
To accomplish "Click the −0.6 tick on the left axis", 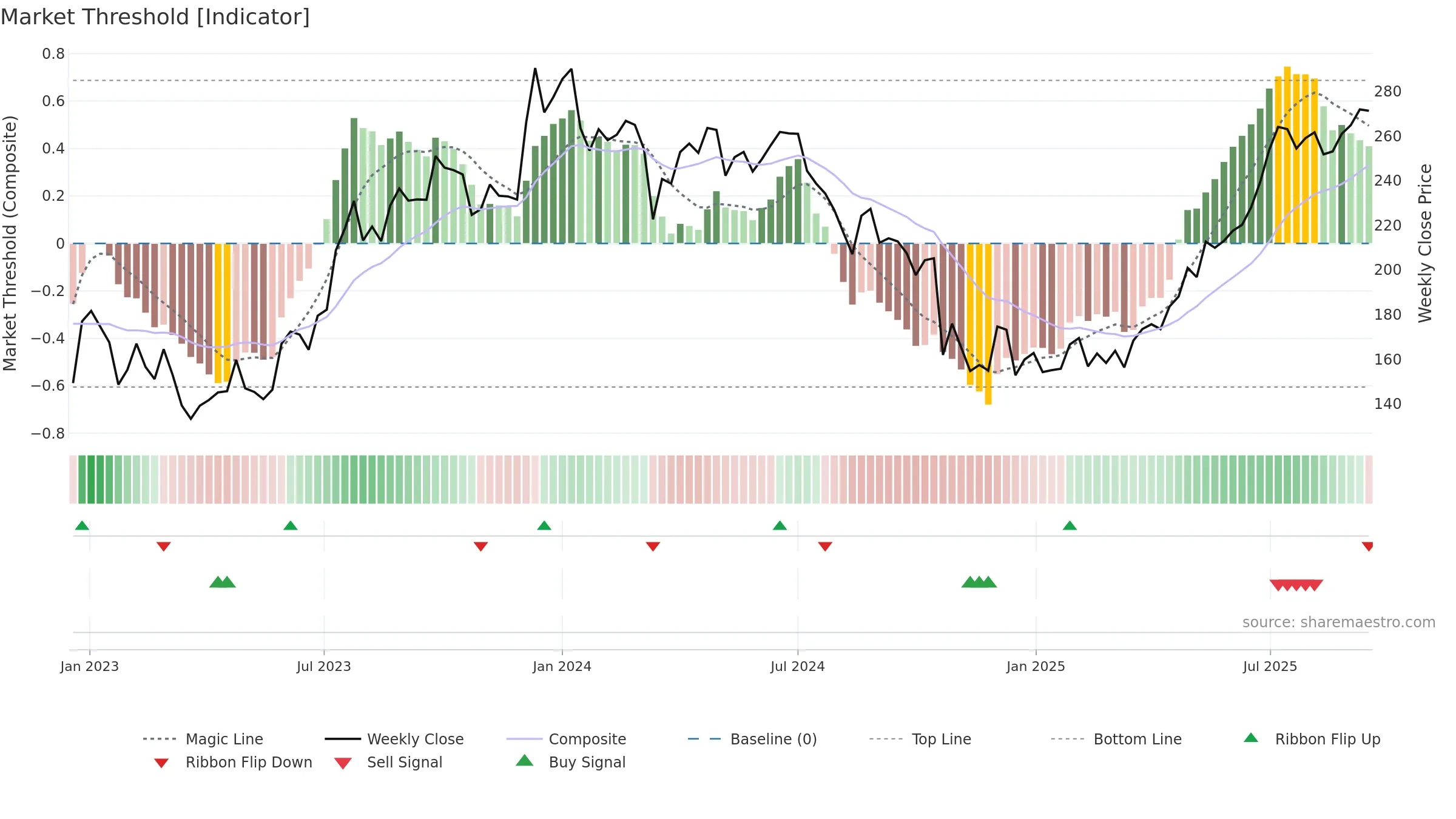I will coord(48,386).
